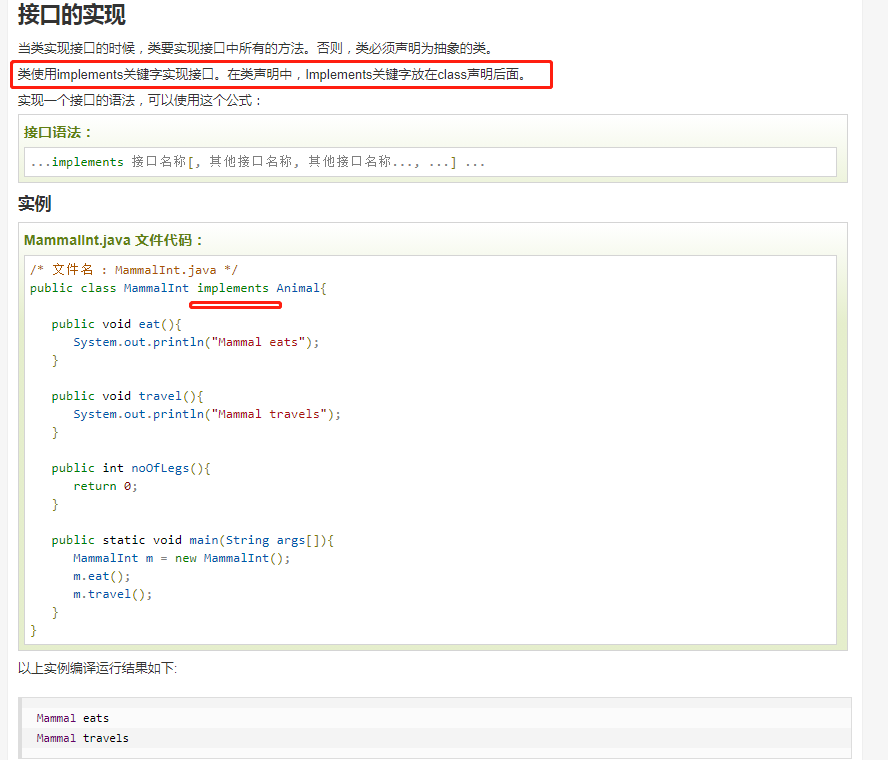The width and height of the screenshot is (888, 760).
Task: Click the println "Mammal eats" code line
Action: pyautogui.click(x=196, y=342)
